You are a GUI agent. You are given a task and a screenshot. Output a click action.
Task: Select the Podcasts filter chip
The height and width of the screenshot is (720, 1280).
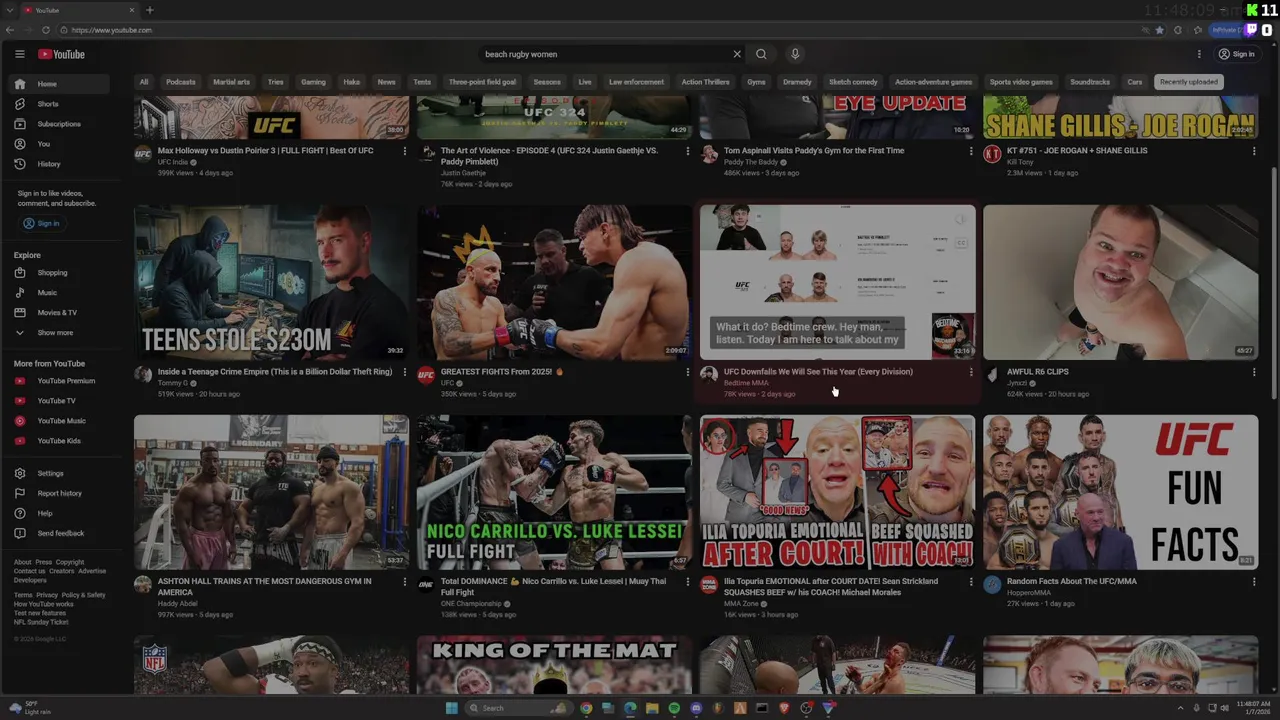pyautogui.click(x=181, y=82)
